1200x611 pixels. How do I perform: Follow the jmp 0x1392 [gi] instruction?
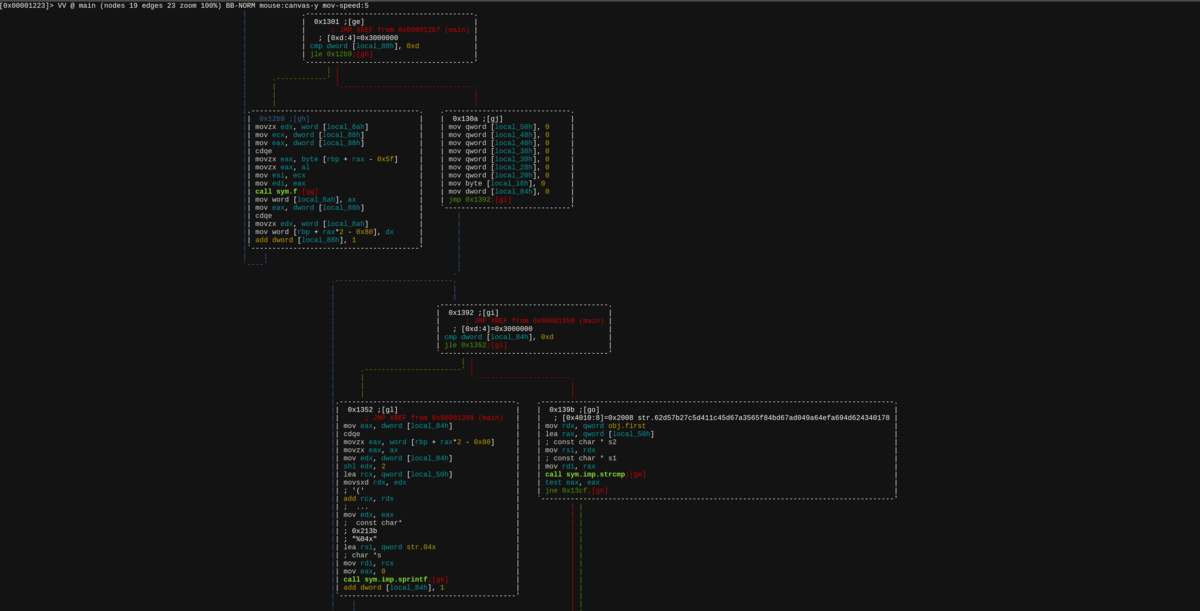click(480, 199)
